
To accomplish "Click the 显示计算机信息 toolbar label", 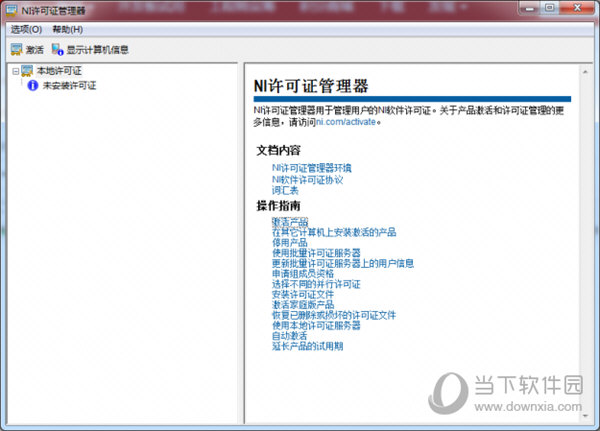I will (x=98, y=50).
